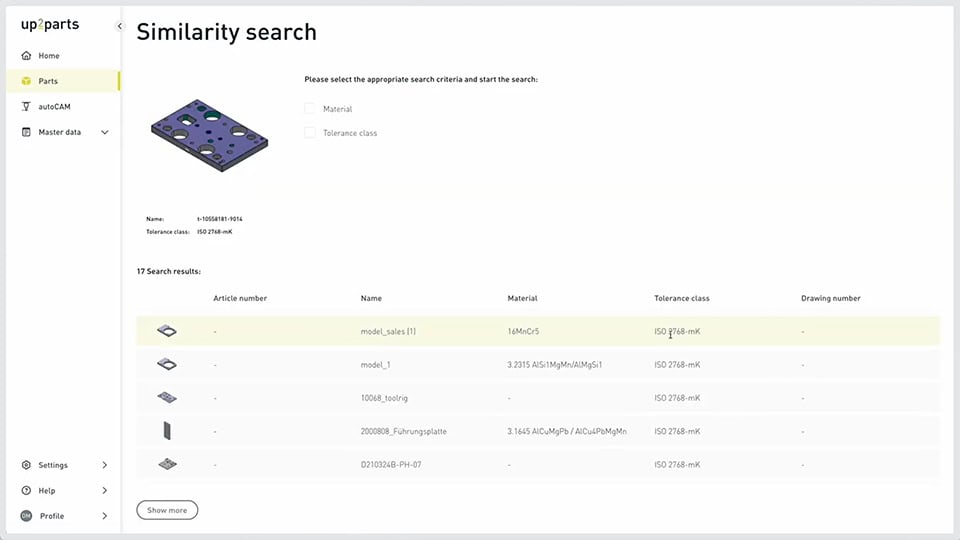
Task: Collapse the sidebar with the arrow button
Action: point(119,26)
